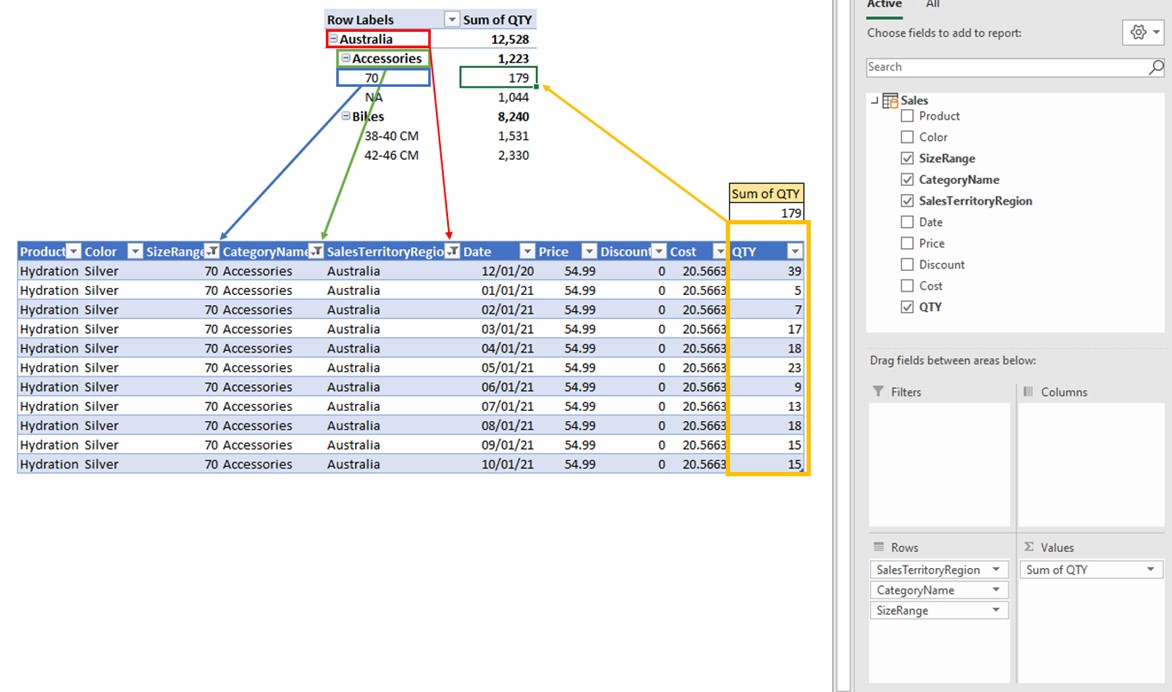This screenshot has width=1172, height=692.
Task: Open the Date column header dropdown
Action: (x=527, y=251)
